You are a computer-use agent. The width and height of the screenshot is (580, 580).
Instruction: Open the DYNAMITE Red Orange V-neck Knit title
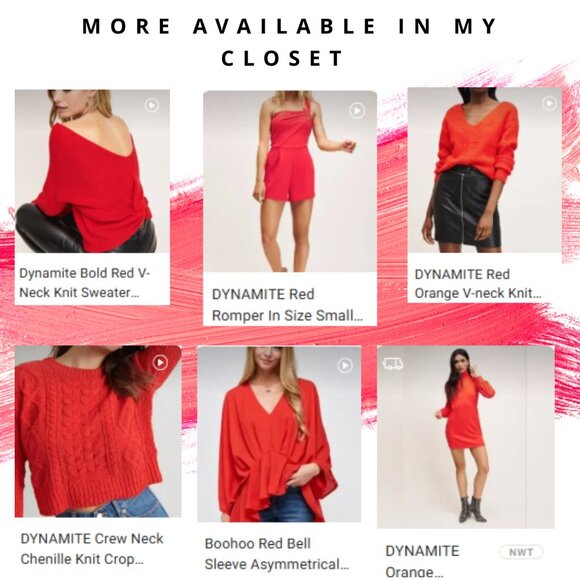[x=478, y=284]
